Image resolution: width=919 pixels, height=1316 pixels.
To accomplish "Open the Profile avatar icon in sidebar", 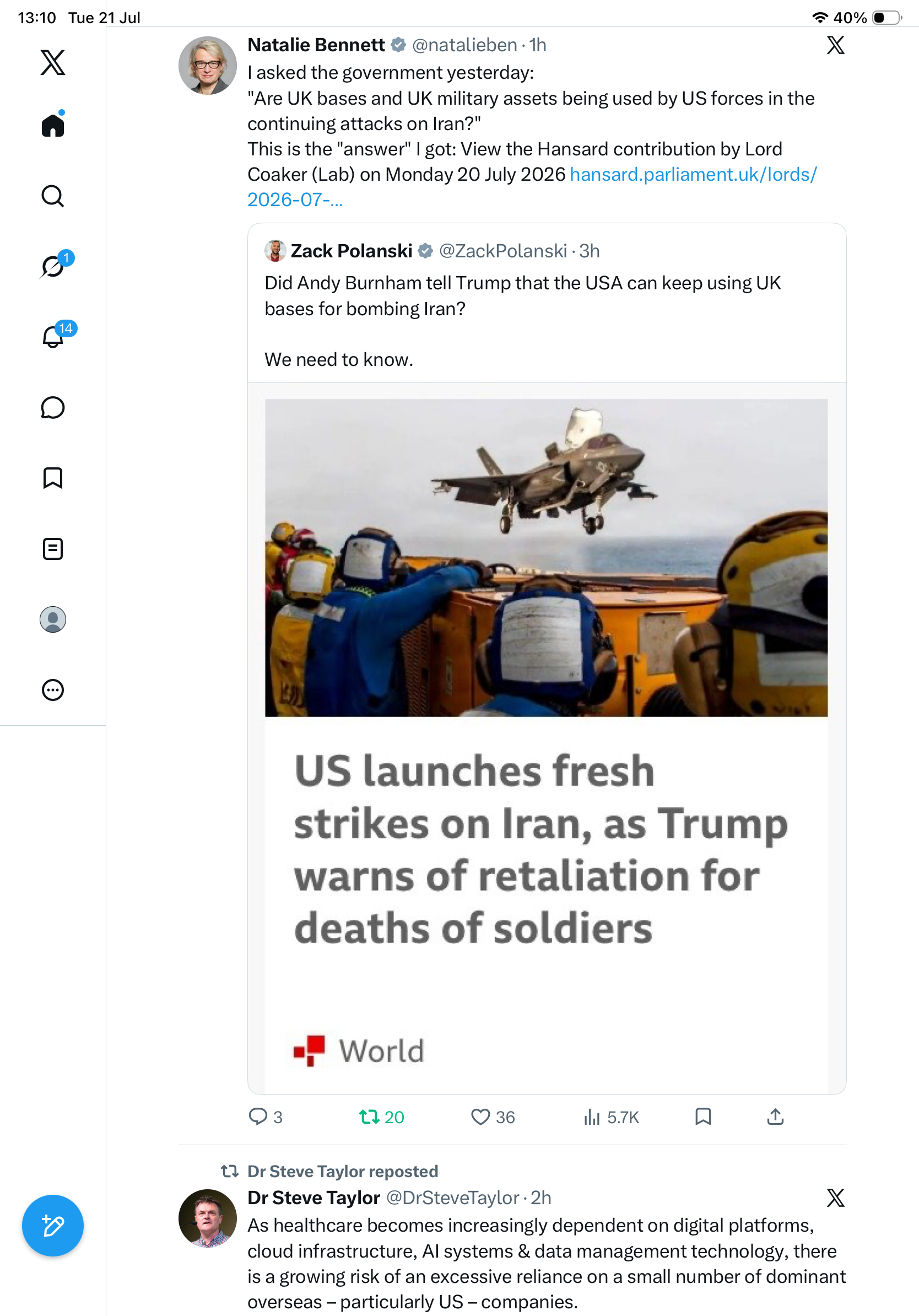I will (x=53, y=619).
